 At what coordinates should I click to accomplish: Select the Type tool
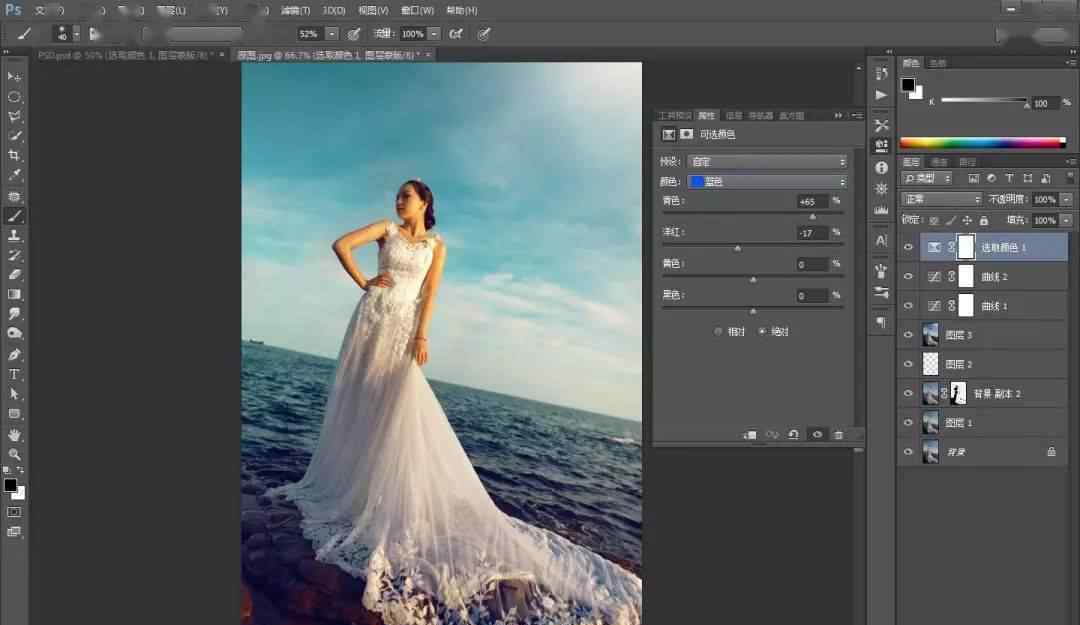pos(14,374)
